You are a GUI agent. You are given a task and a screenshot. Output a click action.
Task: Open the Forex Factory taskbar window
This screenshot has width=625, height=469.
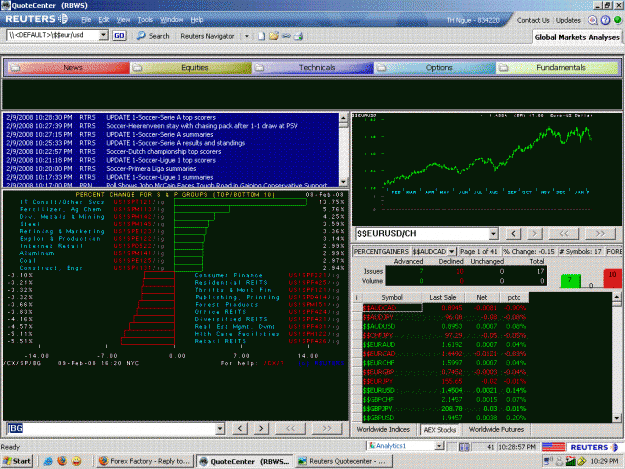(x=144, y=461)
